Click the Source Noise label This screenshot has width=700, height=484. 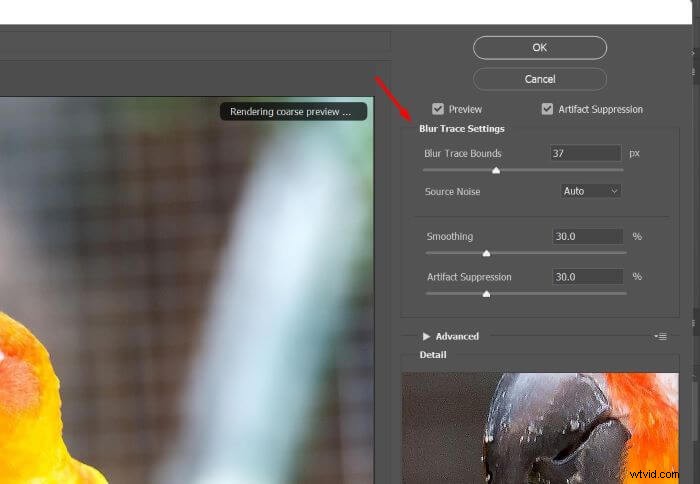(452, 192)
